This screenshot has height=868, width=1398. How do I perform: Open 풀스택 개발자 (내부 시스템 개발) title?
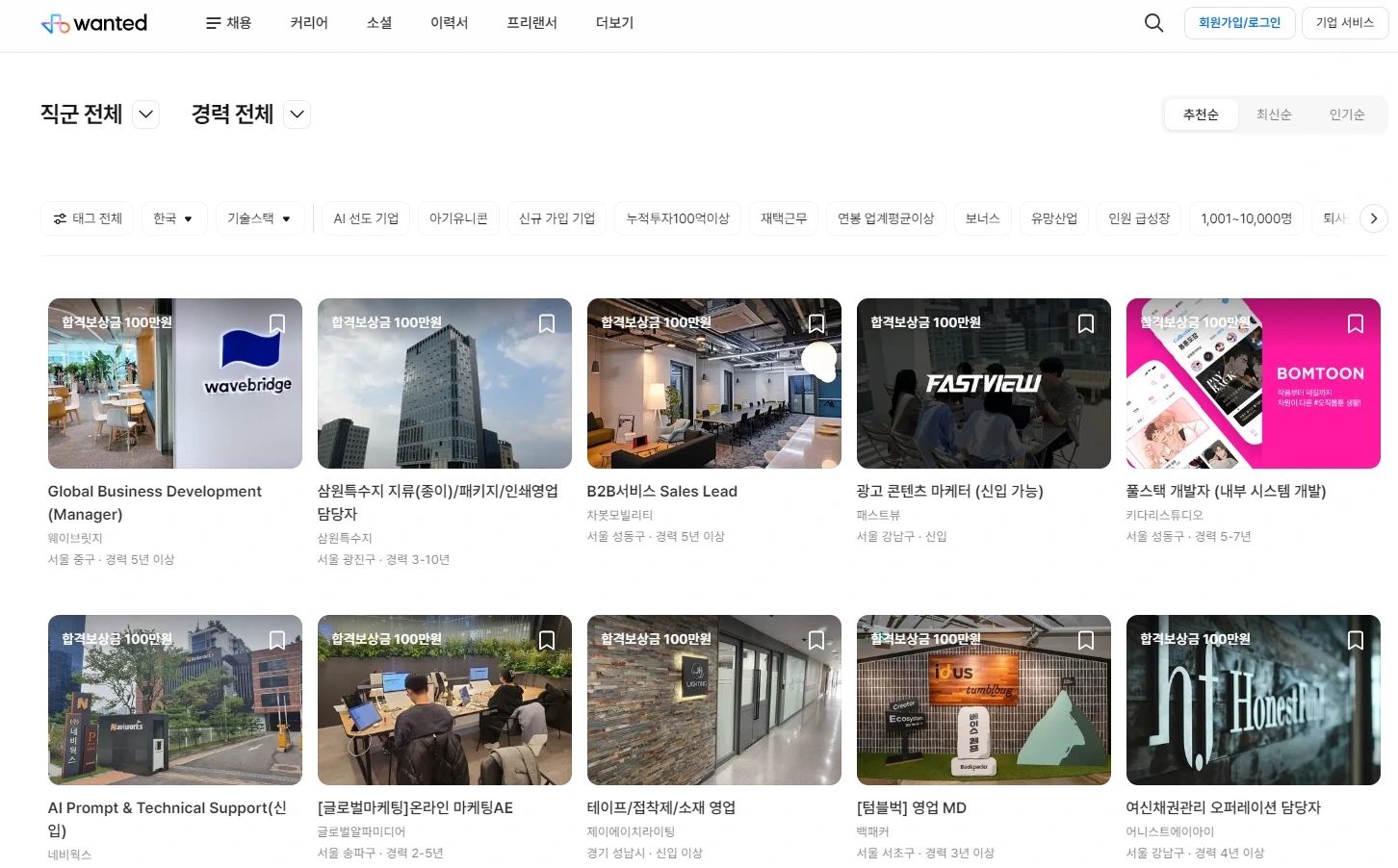1227,491
